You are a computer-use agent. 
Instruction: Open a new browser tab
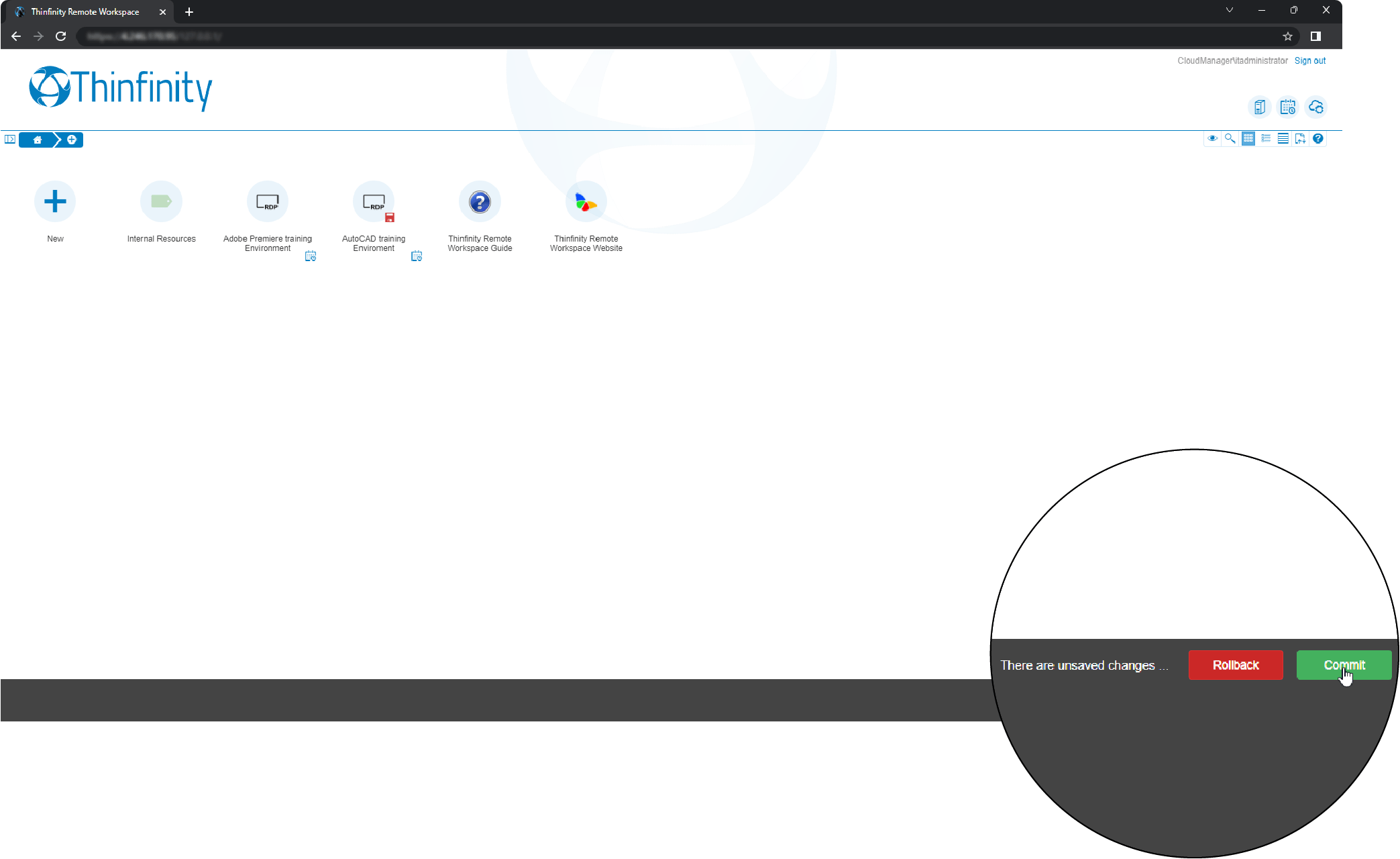(x=189, y=12)
